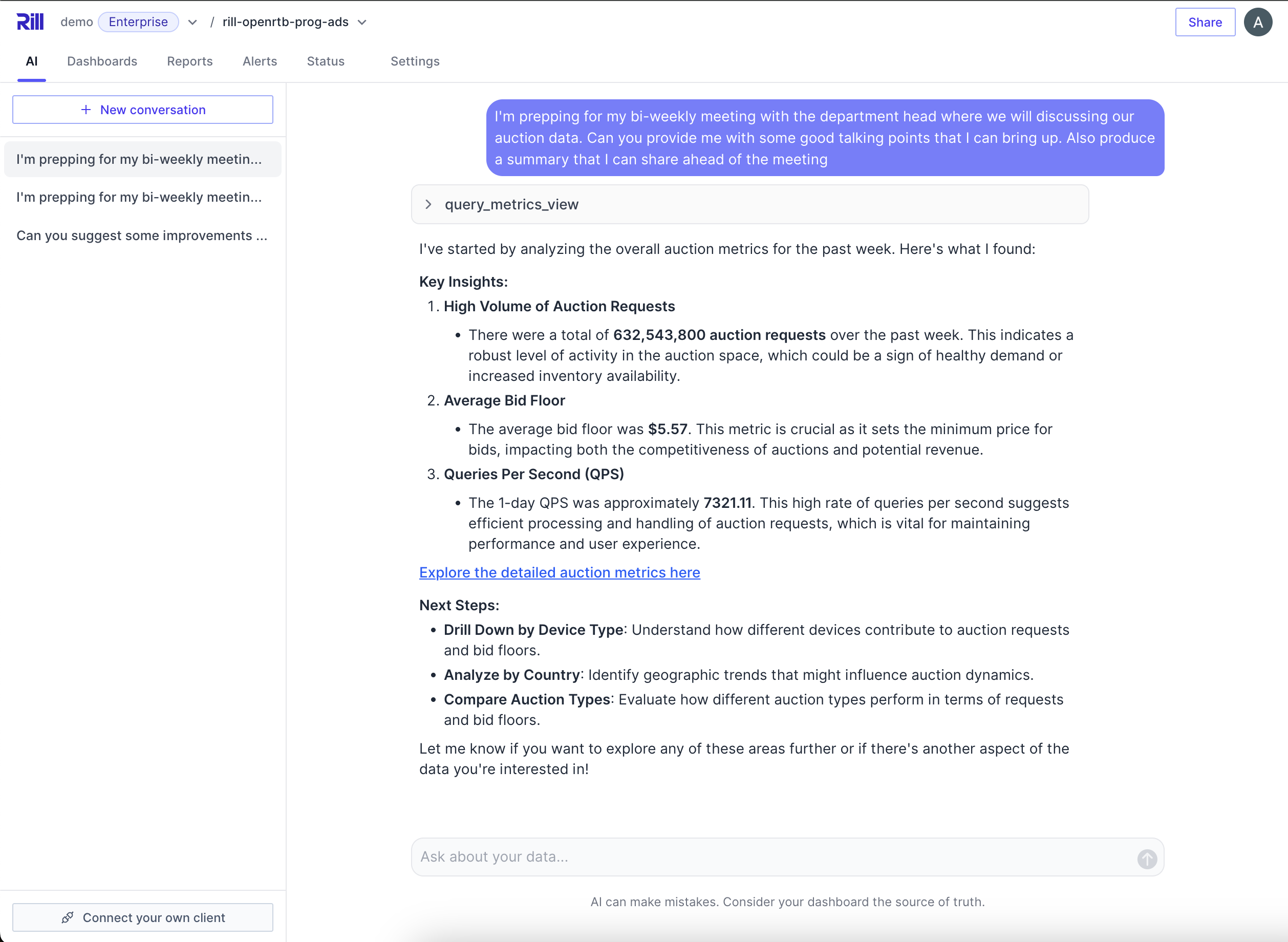Focus the Ask about your data input
This screenshot has height=942, width=1288.
[770, 857]
